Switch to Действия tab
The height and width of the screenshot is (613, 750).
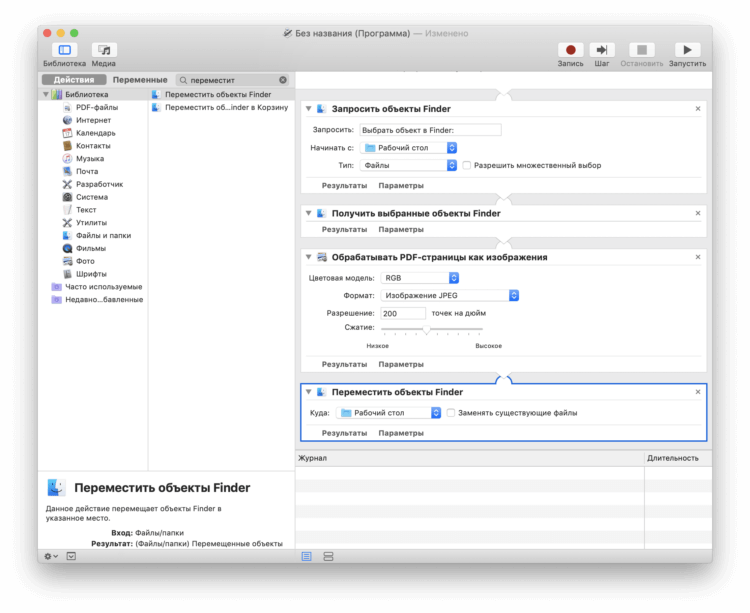[74, 80]
